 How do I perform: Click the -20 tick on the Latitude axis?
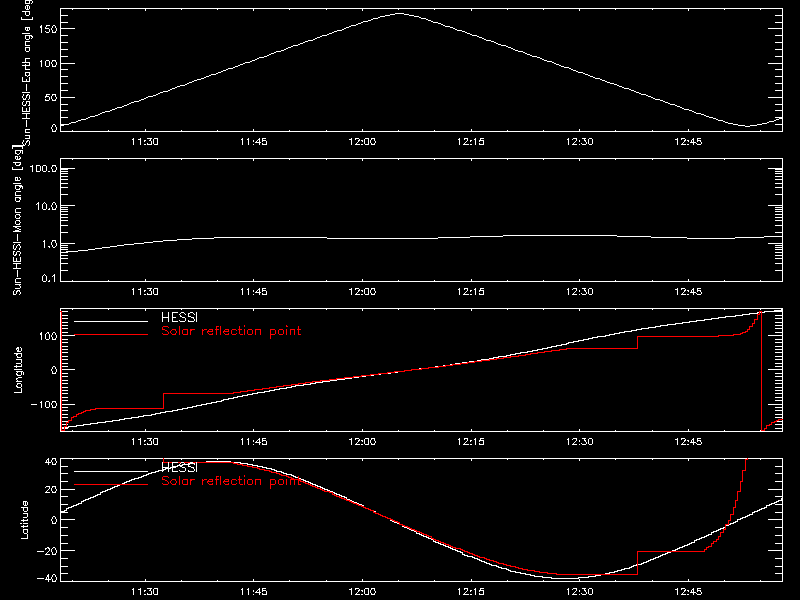coord(47,551)
